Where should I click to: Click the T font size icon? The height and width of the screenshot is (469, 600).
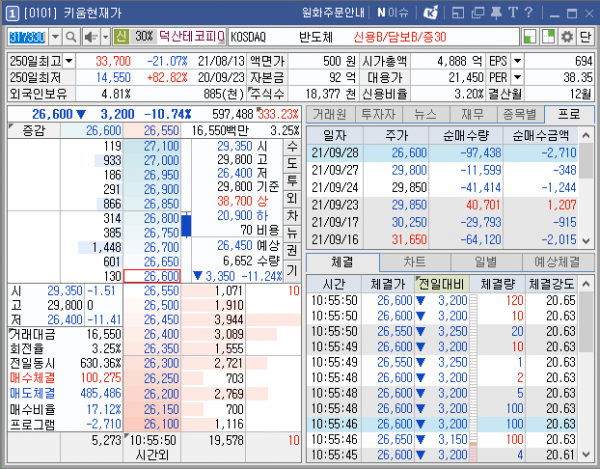click(513, 13)
